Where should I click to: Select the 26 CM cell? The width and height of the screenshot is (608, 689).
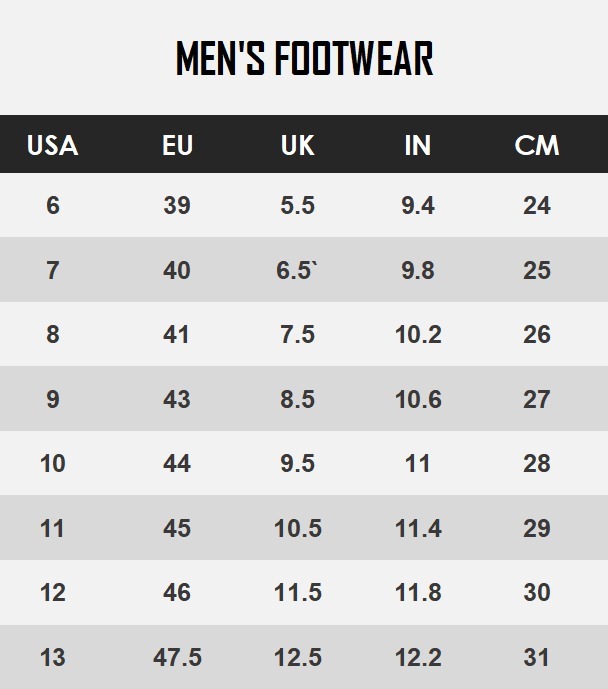[537, 334]
